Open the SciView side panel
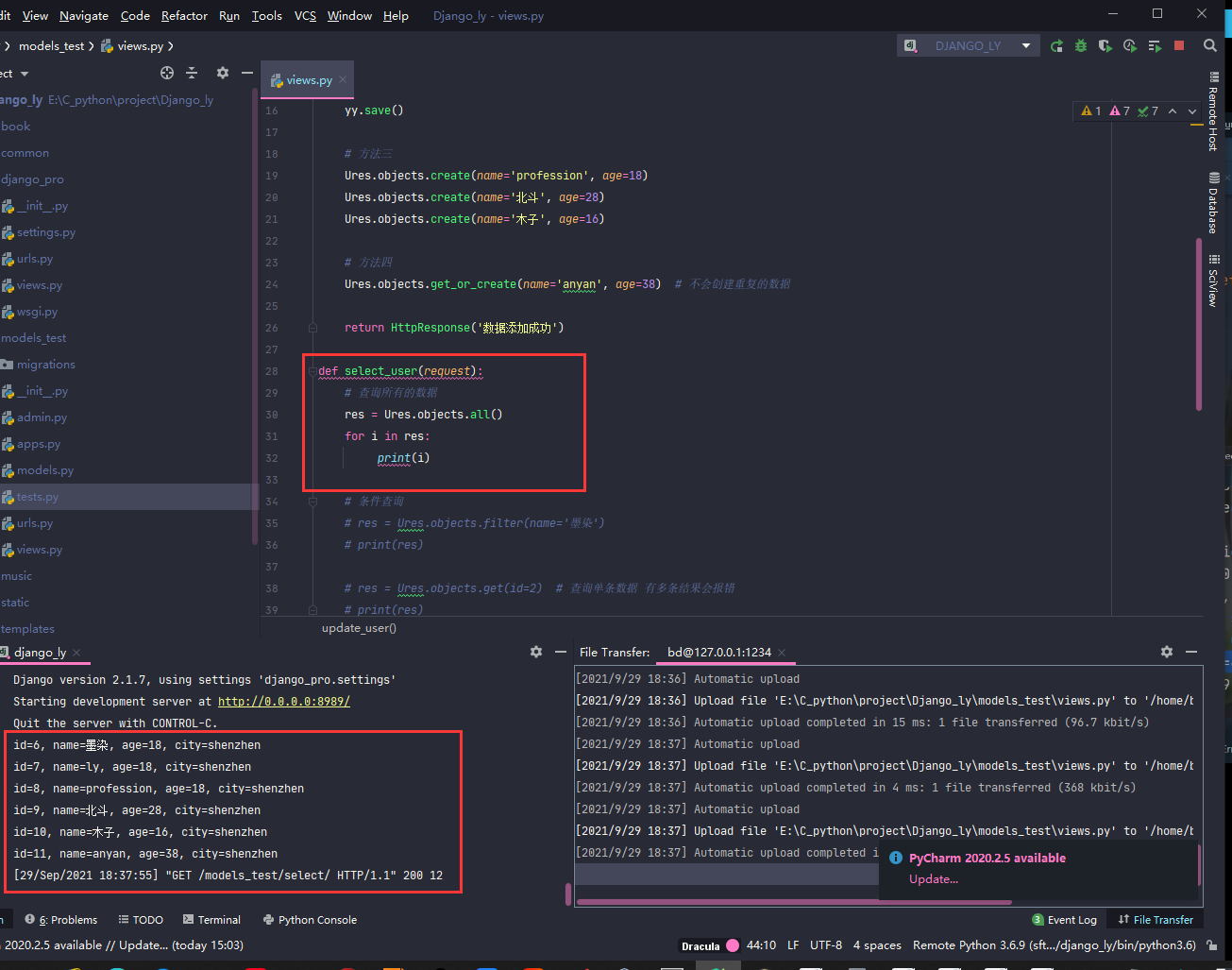1232x970 pixels. [1214, 281]
